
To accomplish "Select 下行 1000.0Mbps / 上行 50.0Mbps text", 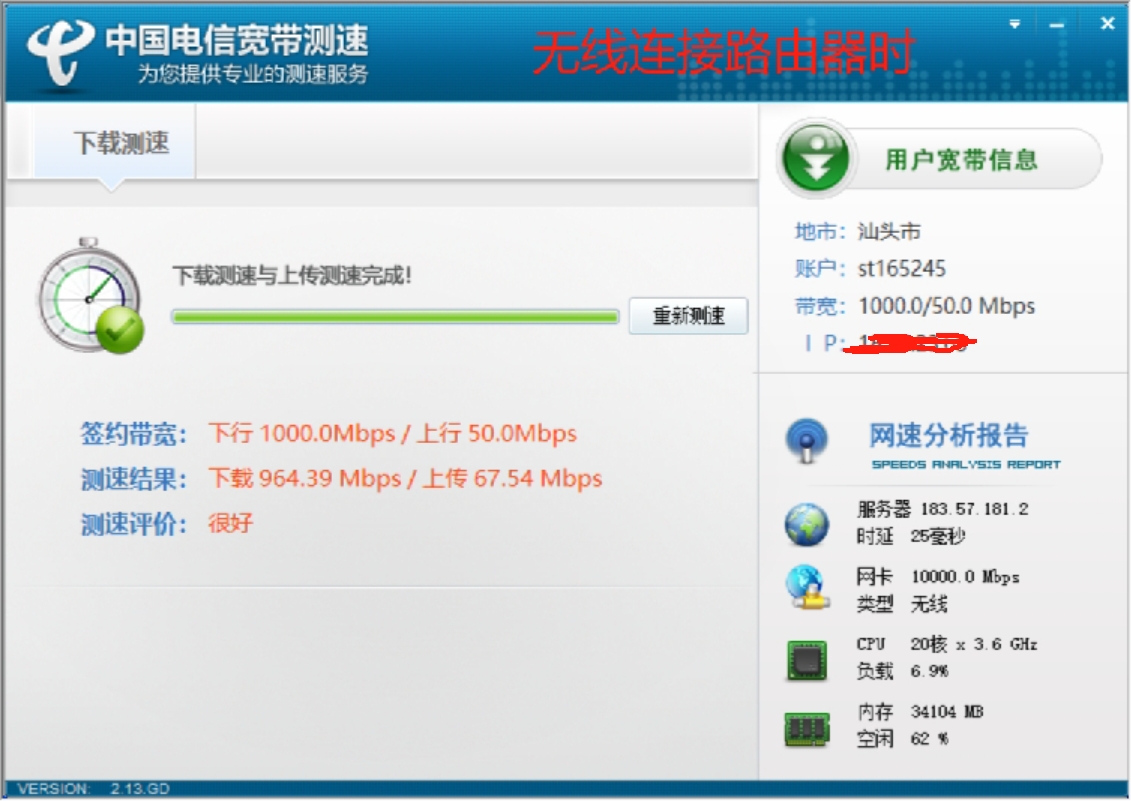I will [x=393, y=433].
